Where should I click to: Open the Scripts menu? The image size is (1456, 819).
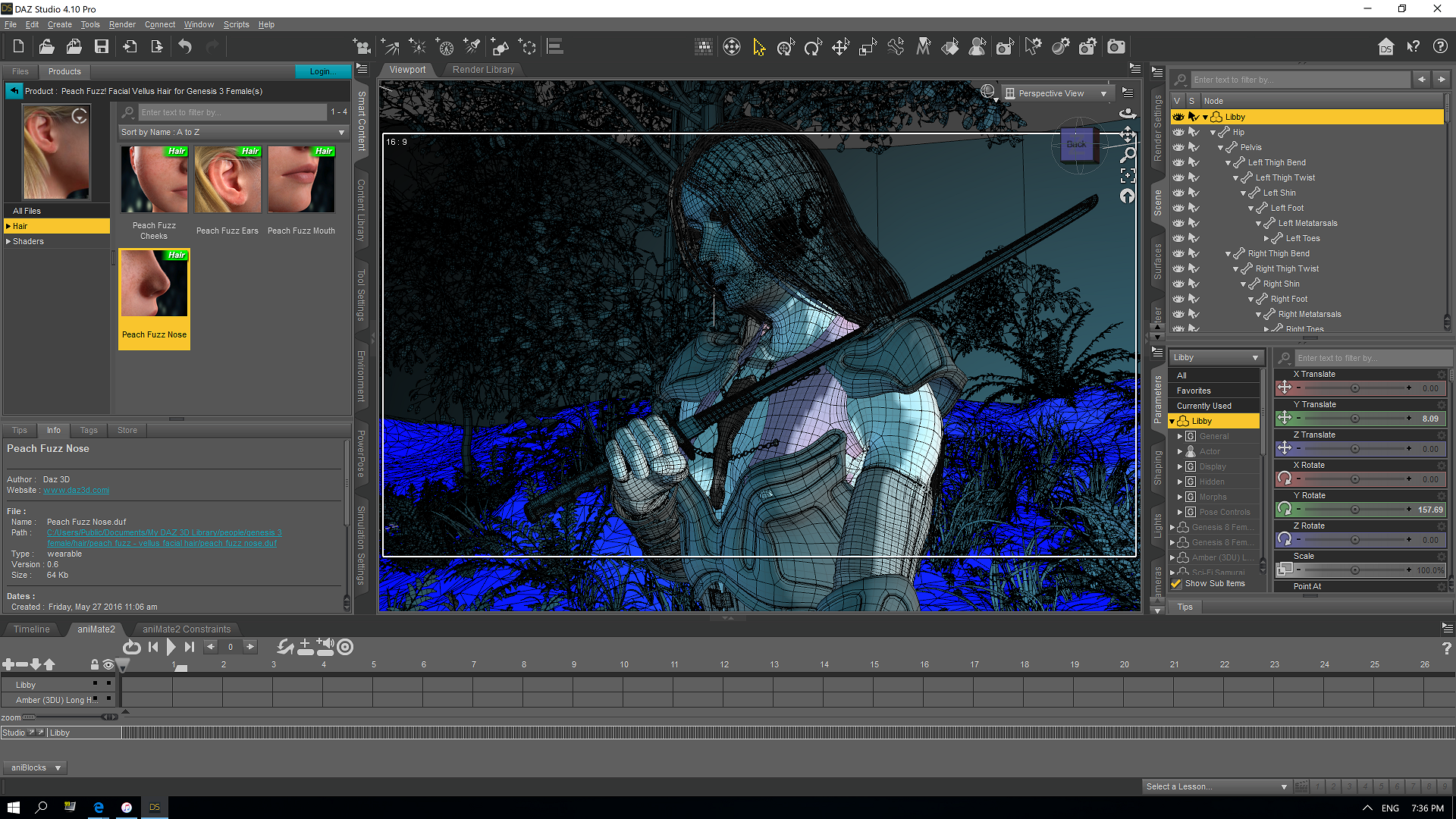coord(236,24)
